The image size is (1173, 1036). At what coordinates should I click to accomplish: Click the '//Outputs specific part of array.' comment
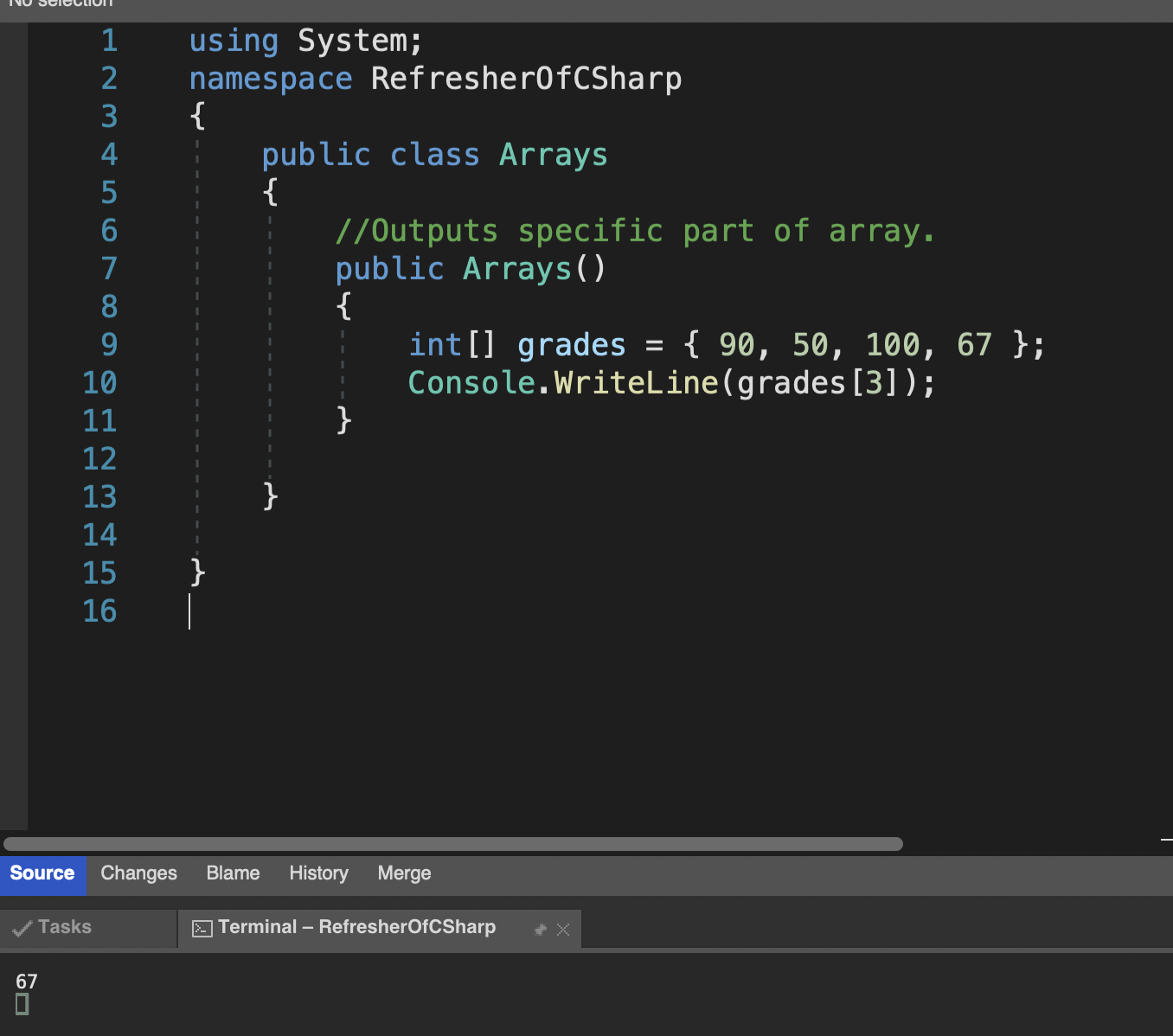coord(636,231)
